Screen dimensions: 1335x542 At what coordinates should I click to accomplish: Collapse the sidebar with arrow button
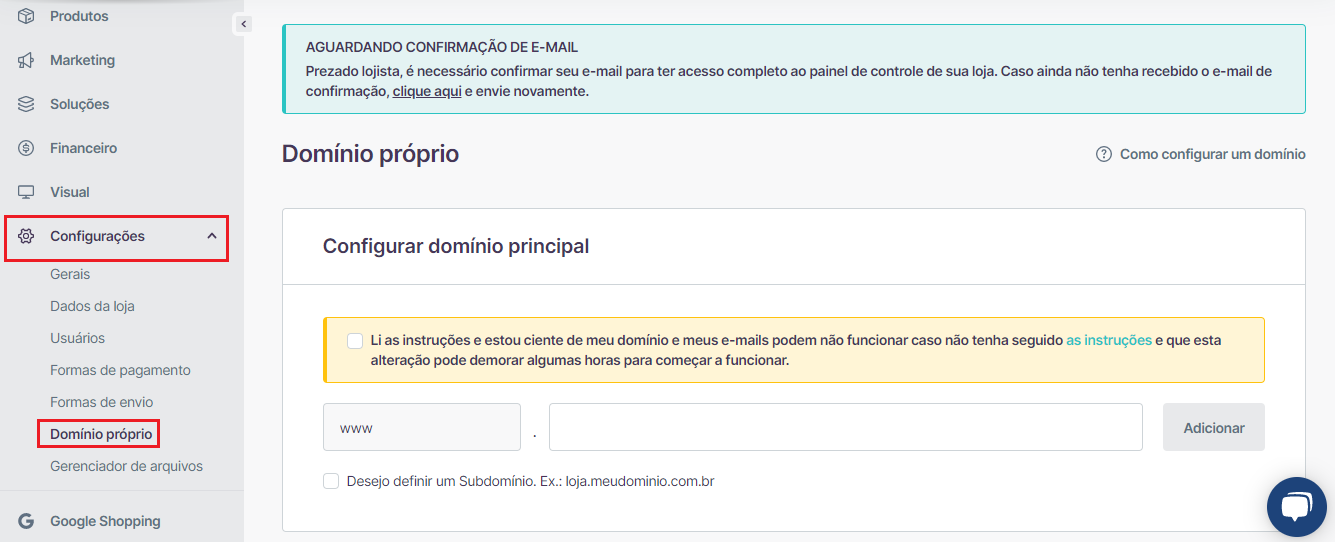pyautogui.click(x=243, y=24)
